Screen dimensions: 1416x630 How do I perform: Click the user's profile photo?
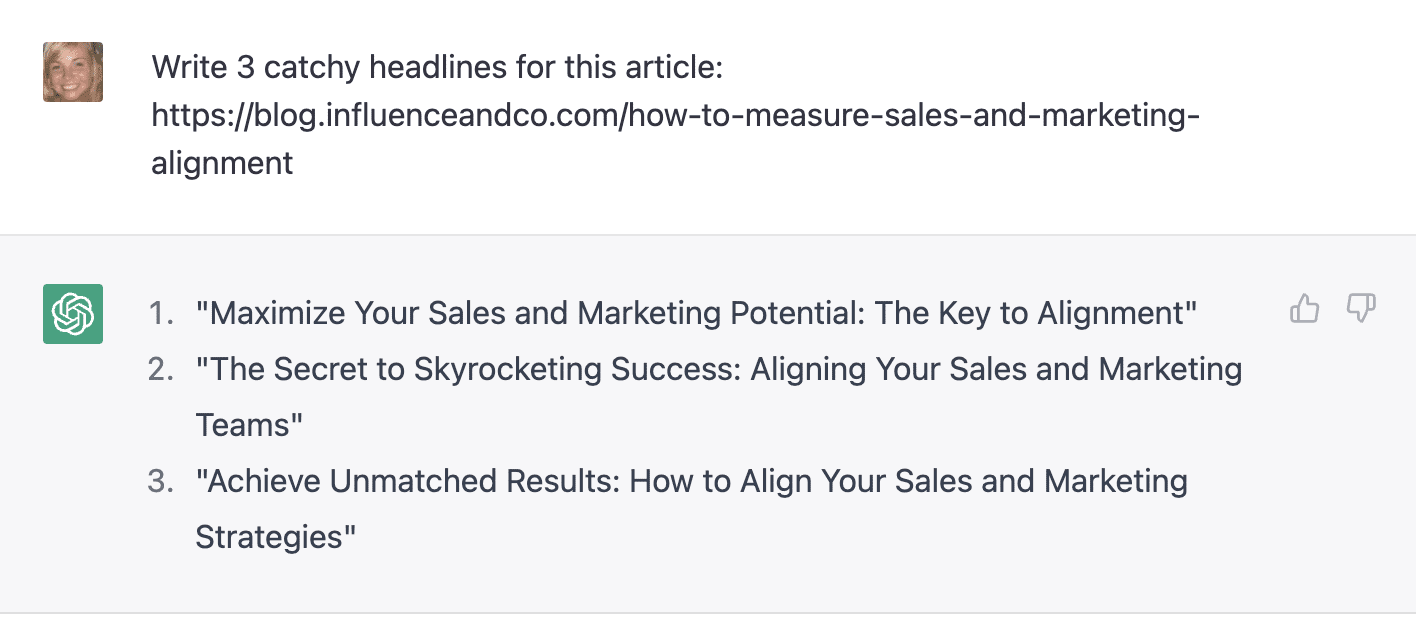(x=73, y=72)
